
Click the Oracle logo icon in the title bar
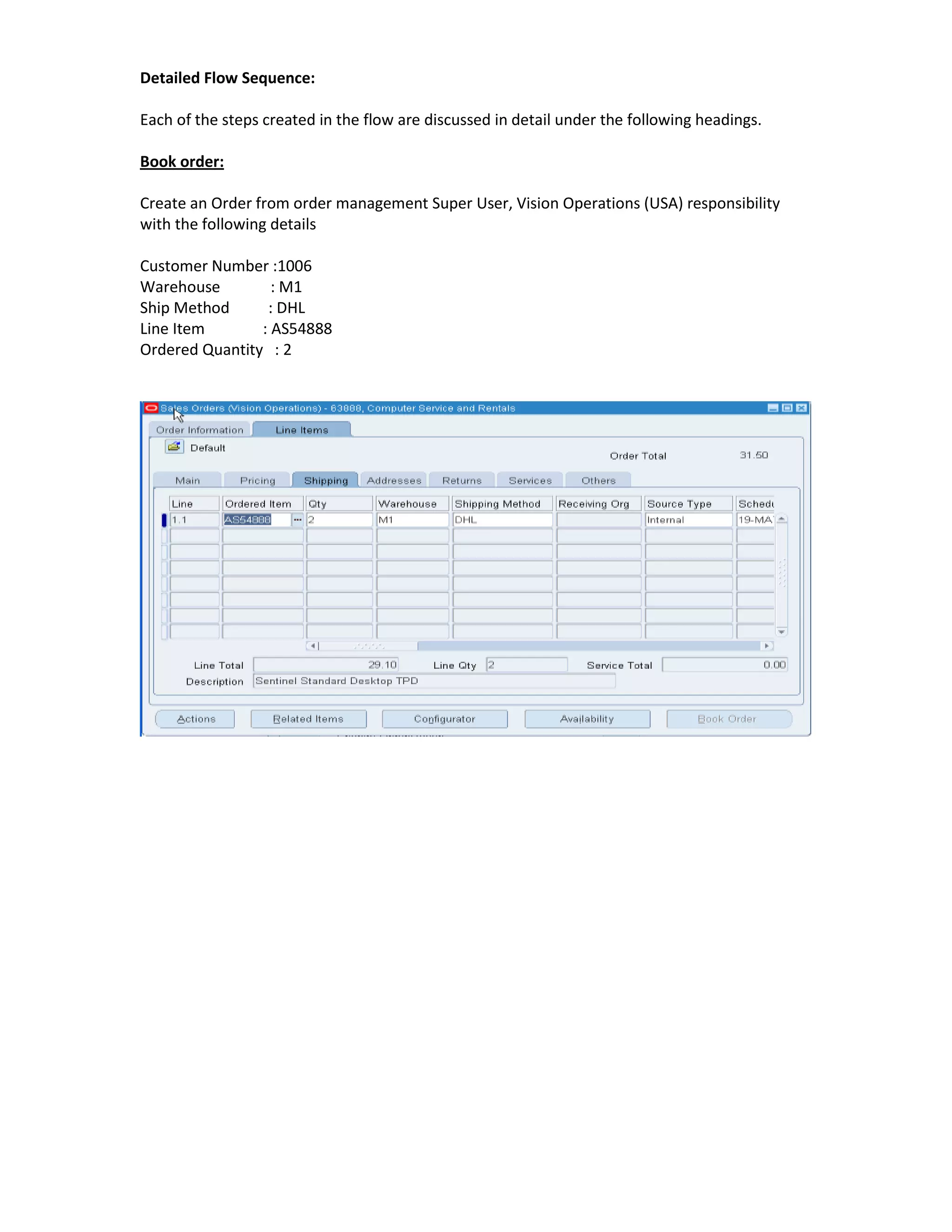pos(151,408)
